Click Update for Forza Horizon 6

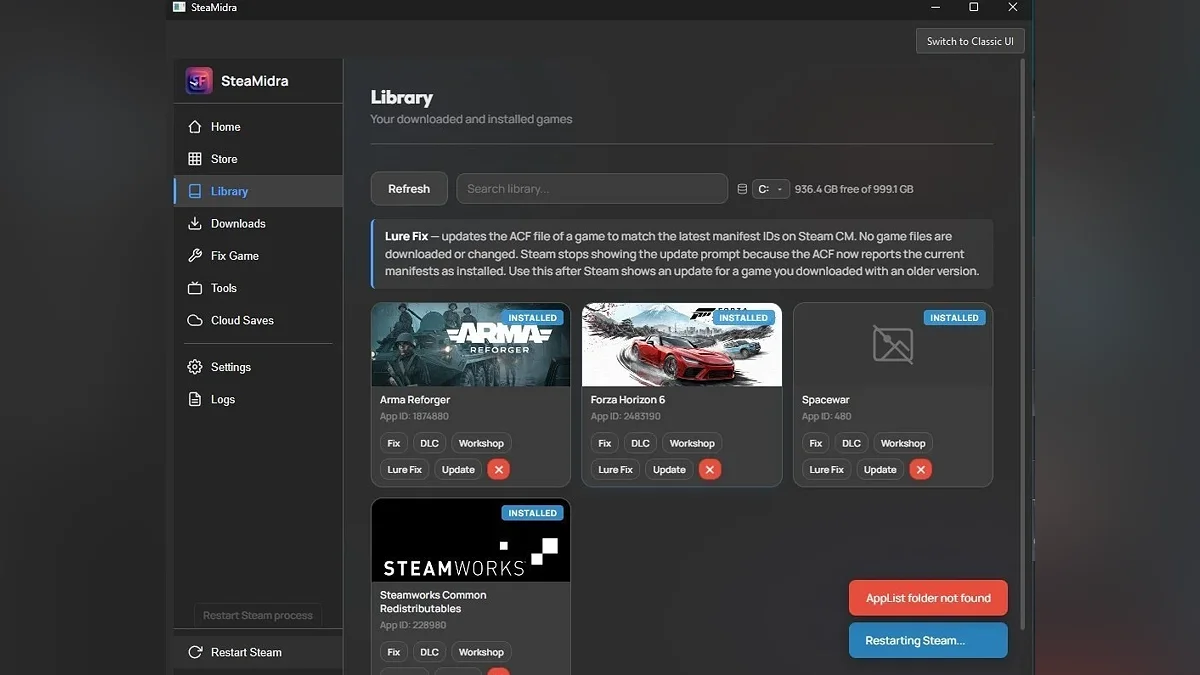point(669,469)
